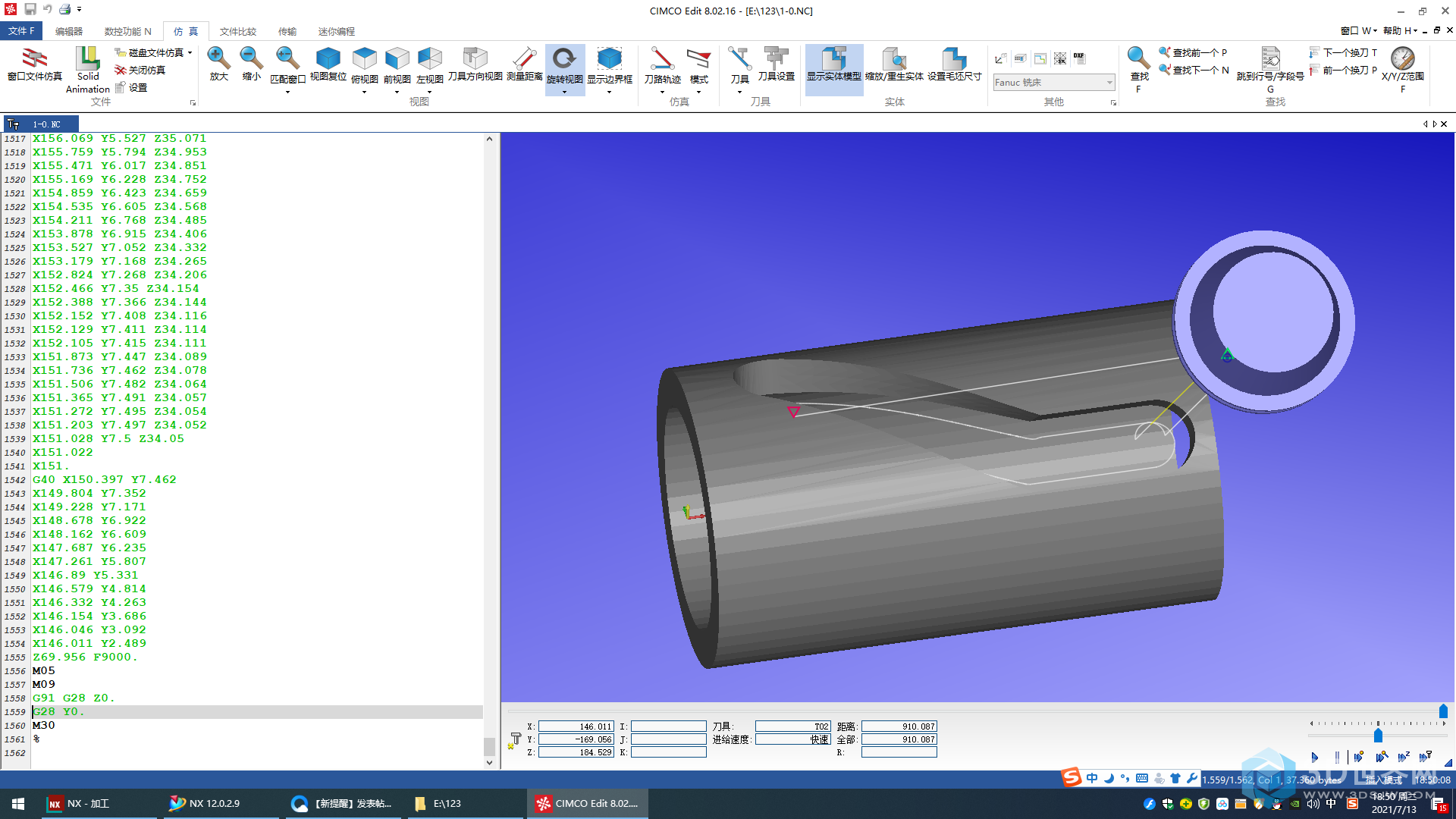The height and width of the screenshot is (819, 1456).
Task: Expand the 刀路轨迹 dropdown arrow
Action: coord(663,92)
